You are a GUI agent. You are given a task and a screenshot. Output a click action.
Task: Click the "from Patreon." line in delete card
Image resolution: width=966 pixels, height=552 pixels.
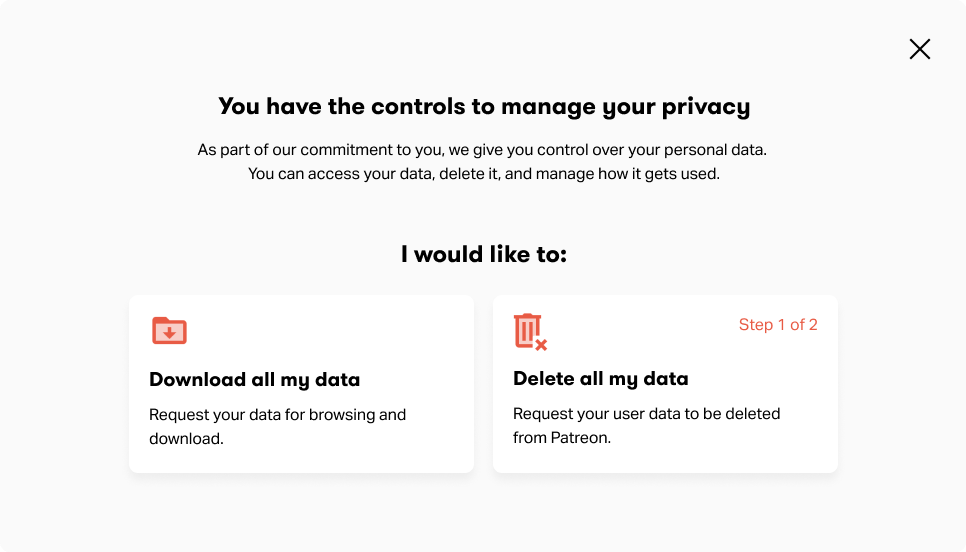[x=562, y=438]
